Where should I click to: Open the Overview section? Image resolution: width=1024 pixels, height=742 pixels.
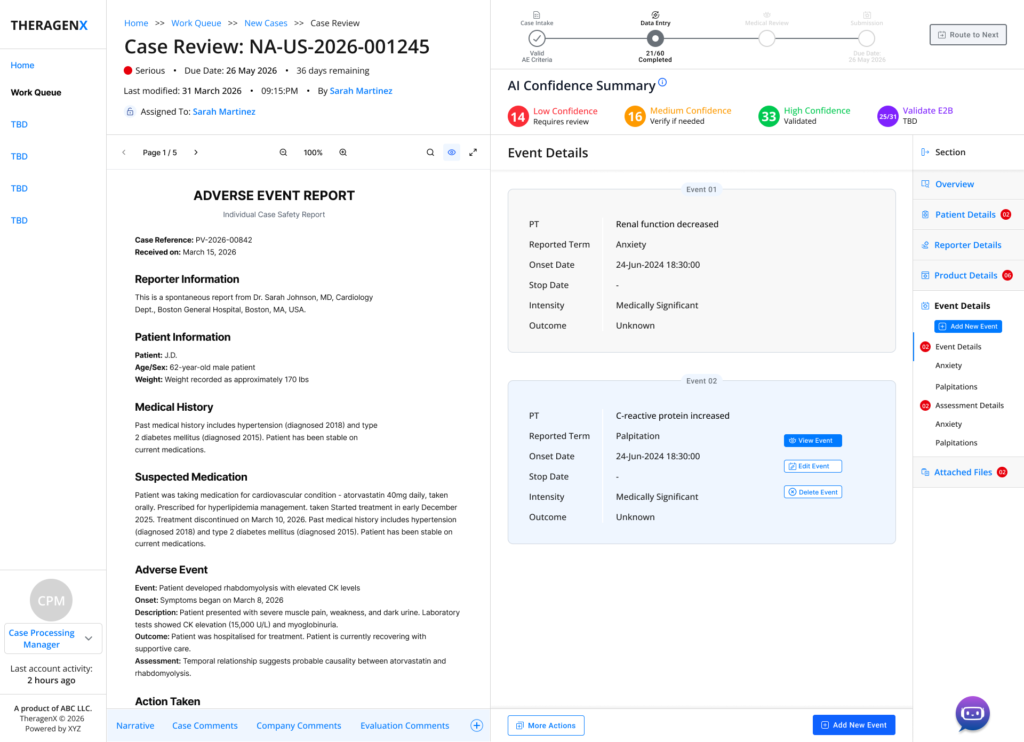954,184
